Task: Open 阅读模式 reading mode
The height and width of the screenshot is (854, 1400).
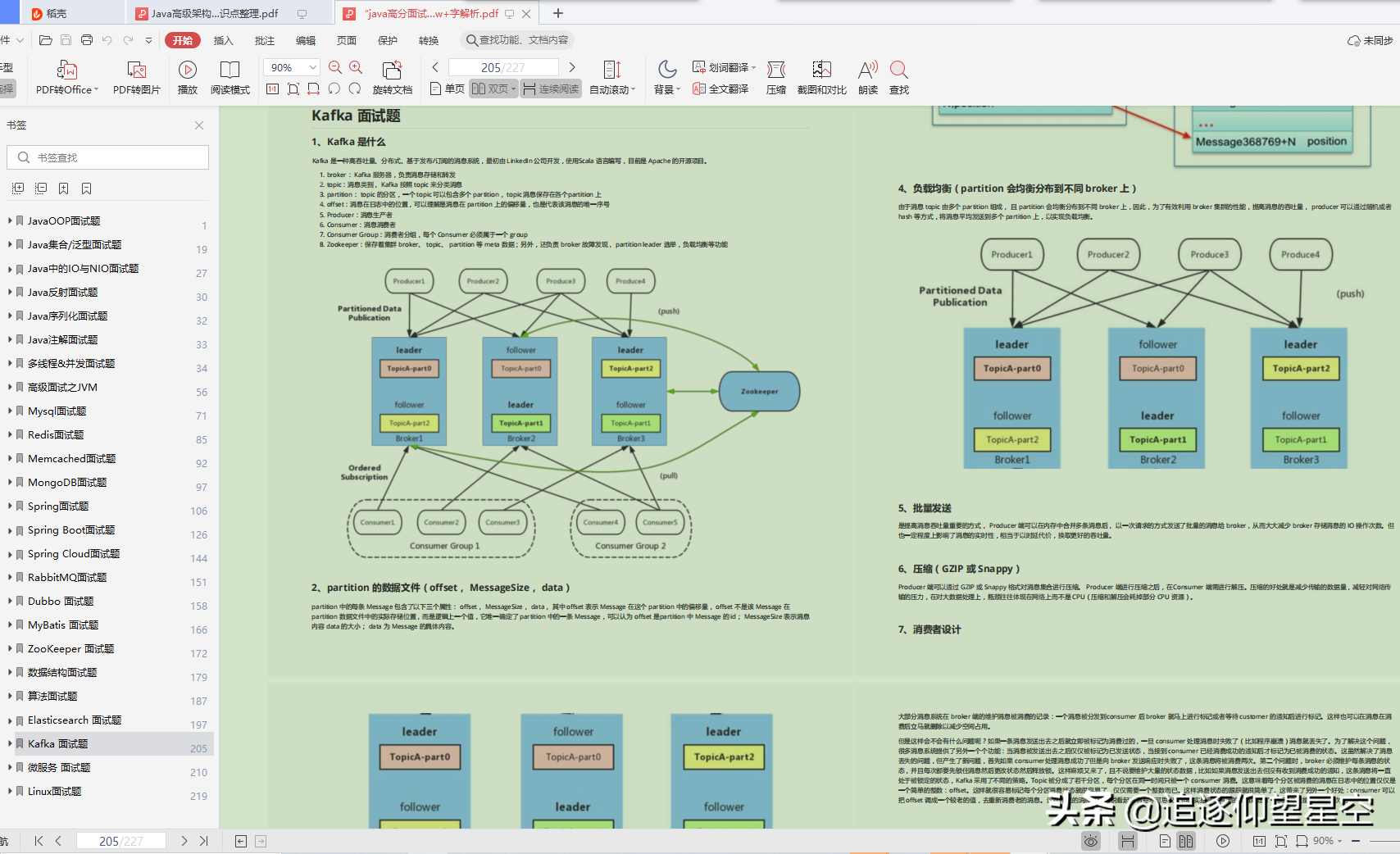Action: [230, 70]
